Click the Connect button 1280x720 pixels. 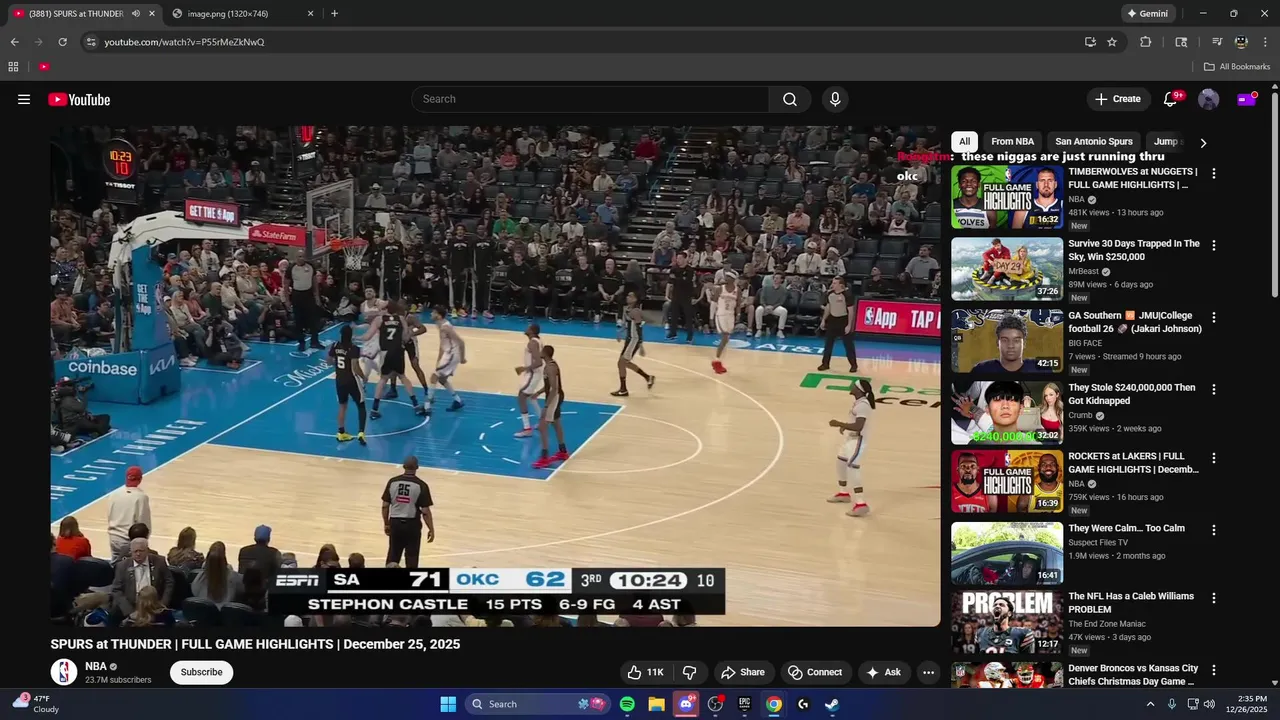pos(815,672)
